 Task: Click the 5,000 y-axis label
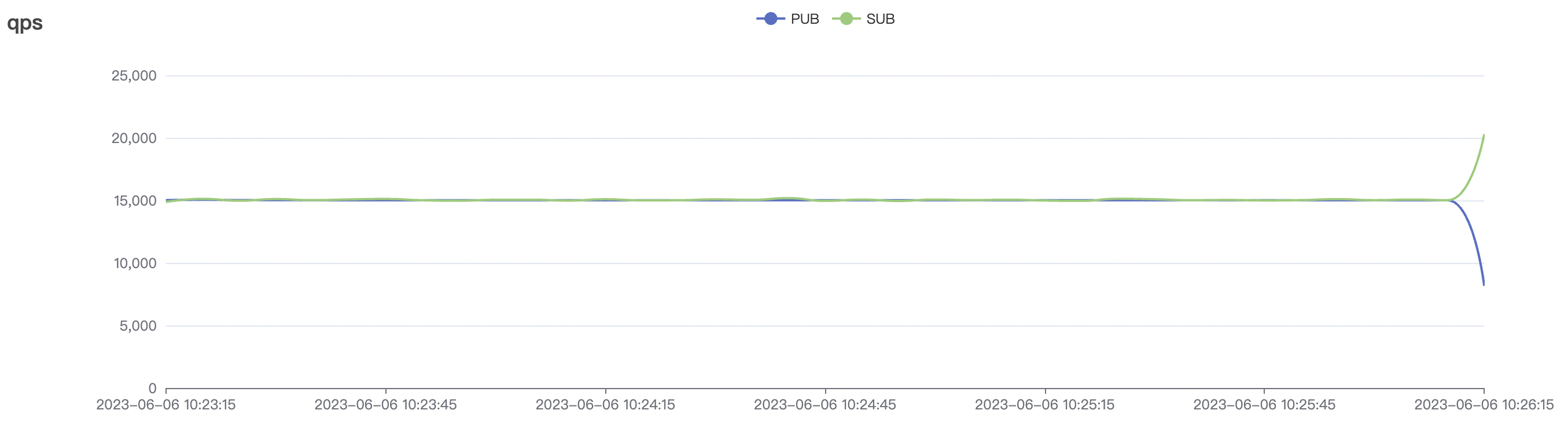[x=138, y=326]
